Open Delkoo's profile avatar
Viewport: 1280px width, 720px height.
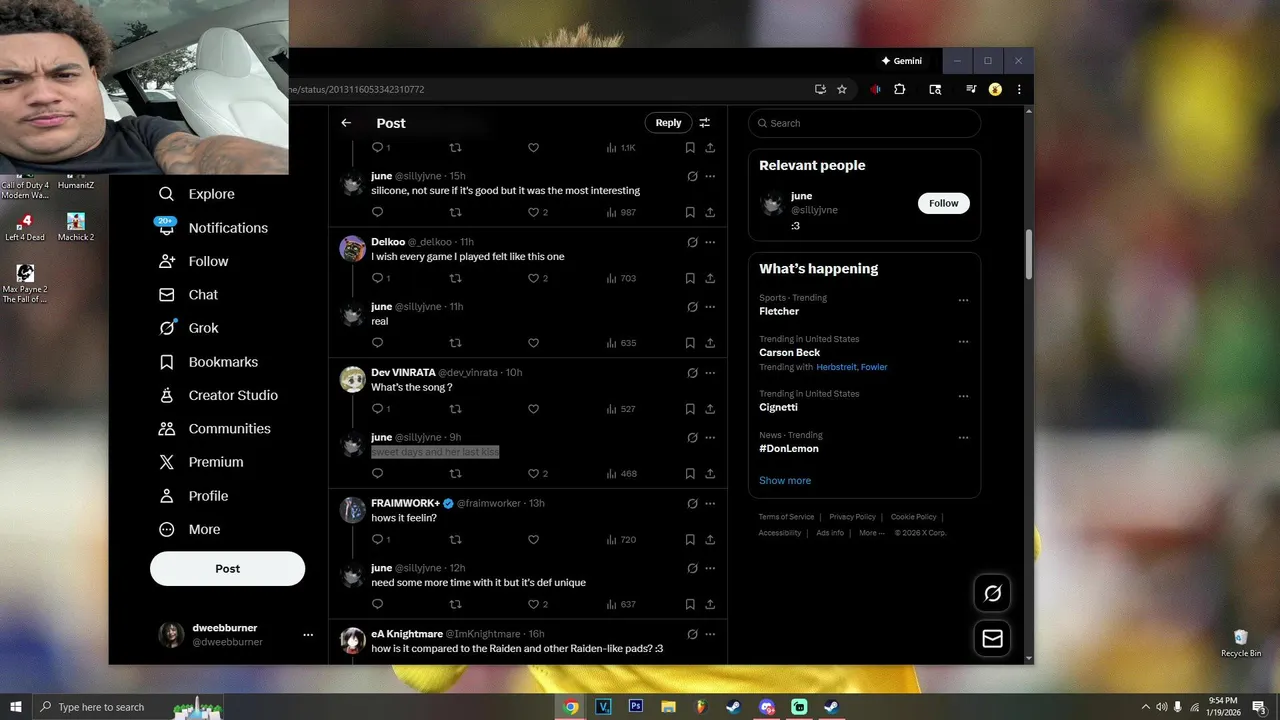pyautogui.click(x=352, y=249)
